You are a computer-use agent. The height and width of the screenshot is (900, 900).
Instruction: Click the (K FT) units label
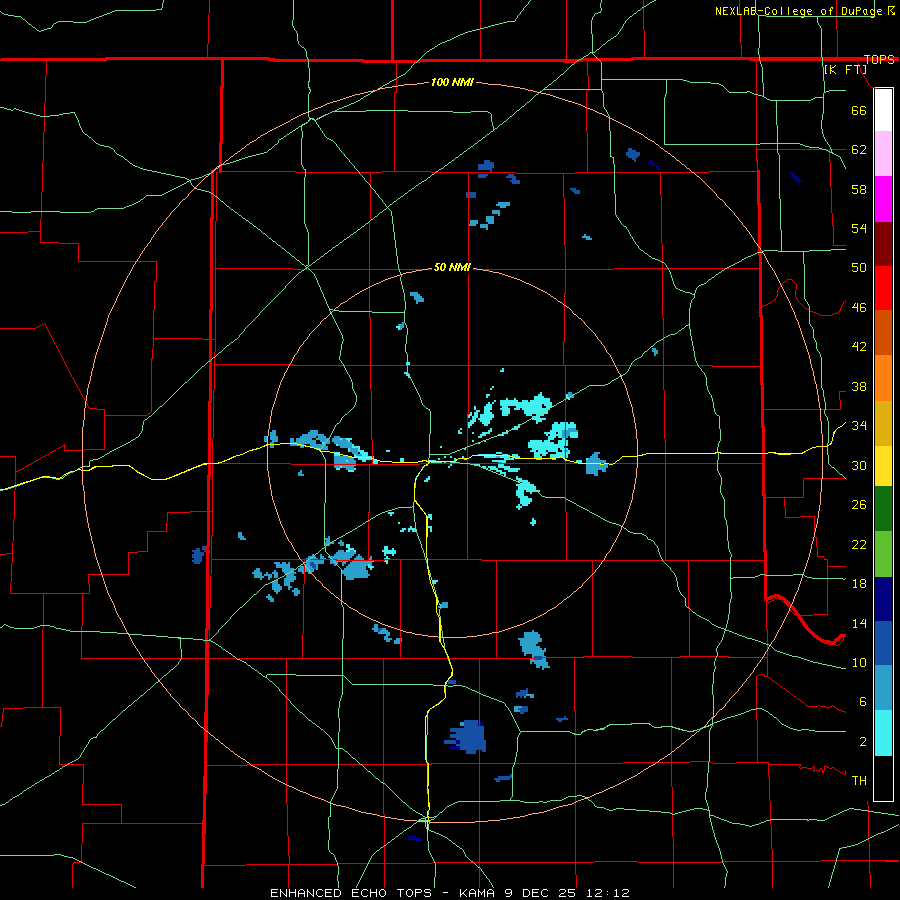click(x=845, y=69)
